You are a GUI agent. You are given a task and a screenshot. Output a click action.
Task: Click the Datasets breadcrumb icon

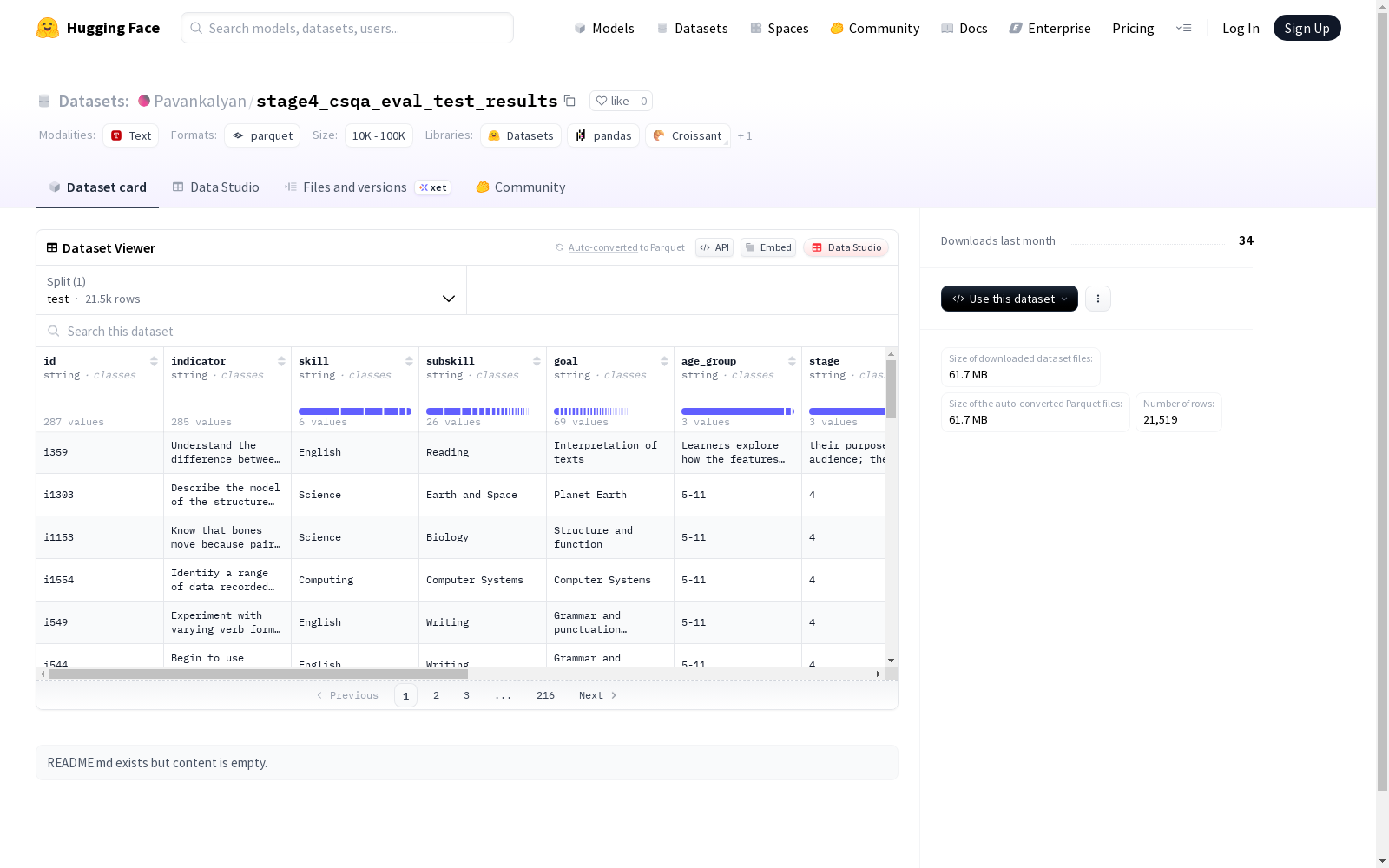44,101
